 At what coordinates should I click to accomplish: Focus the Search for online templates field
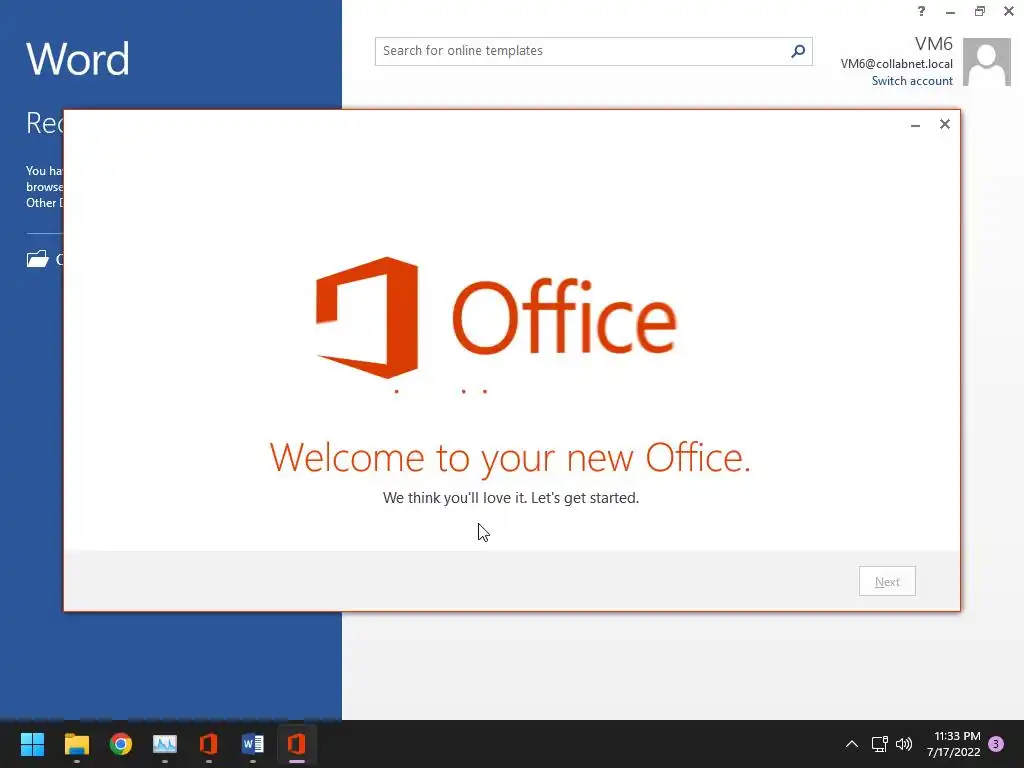[593, 51]
